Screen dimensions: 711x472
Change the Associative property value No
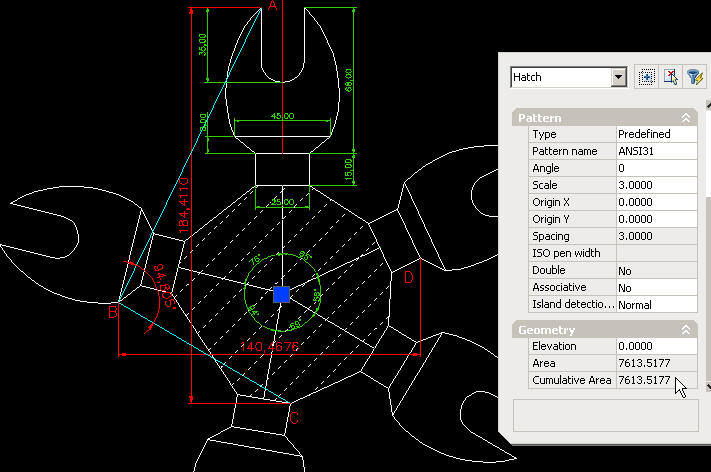click(657, 288)
